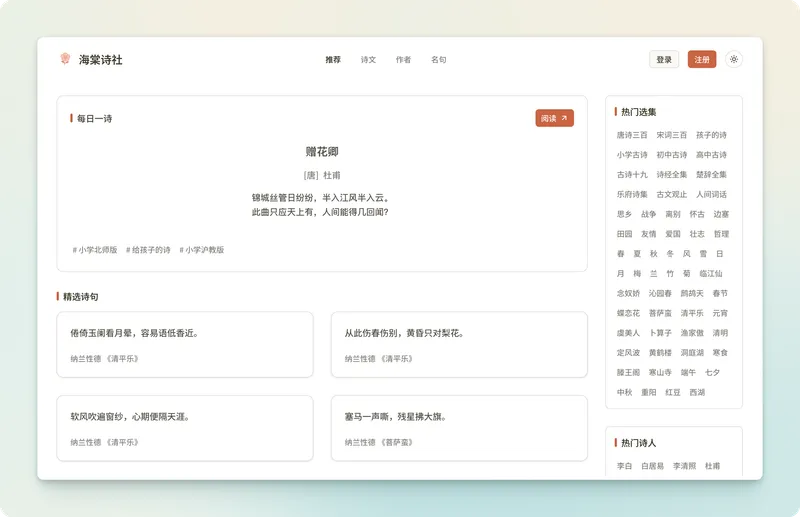This screenshot has height=517, width=800.
Task: Select the 念奴娇 tag
Action: click(x=628, y=293)
